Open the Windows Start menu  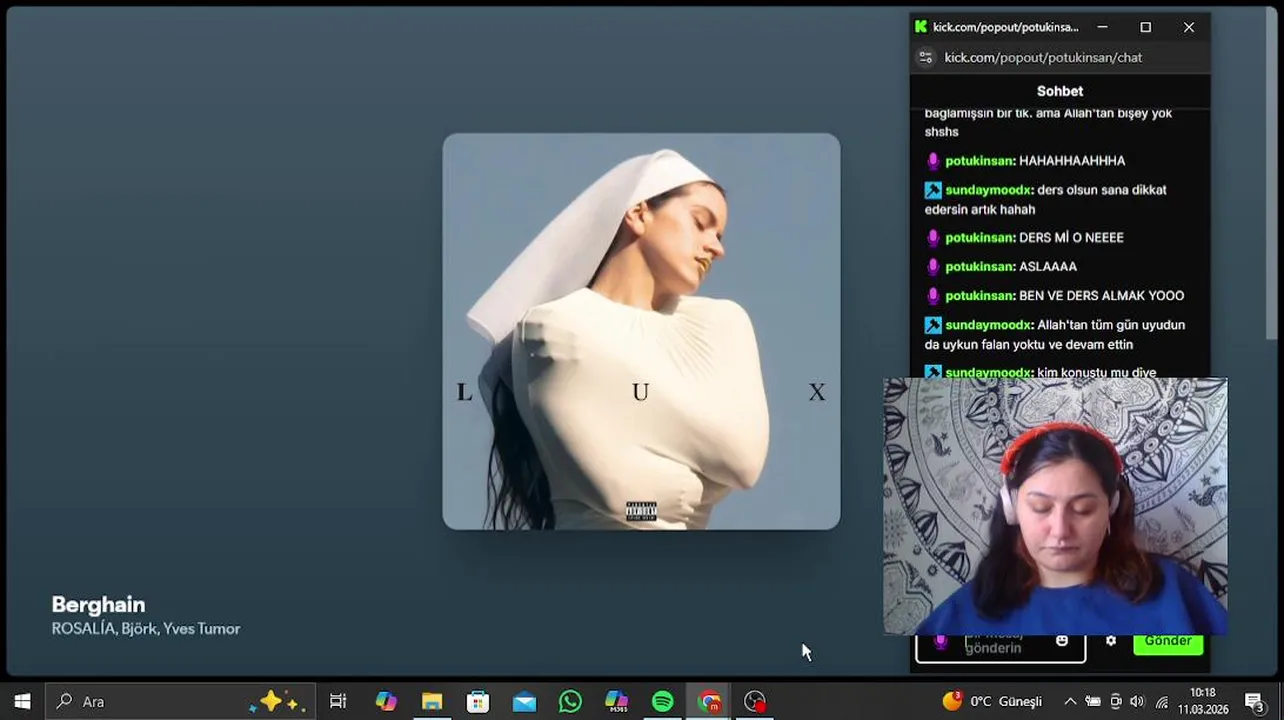pos(22,702)
